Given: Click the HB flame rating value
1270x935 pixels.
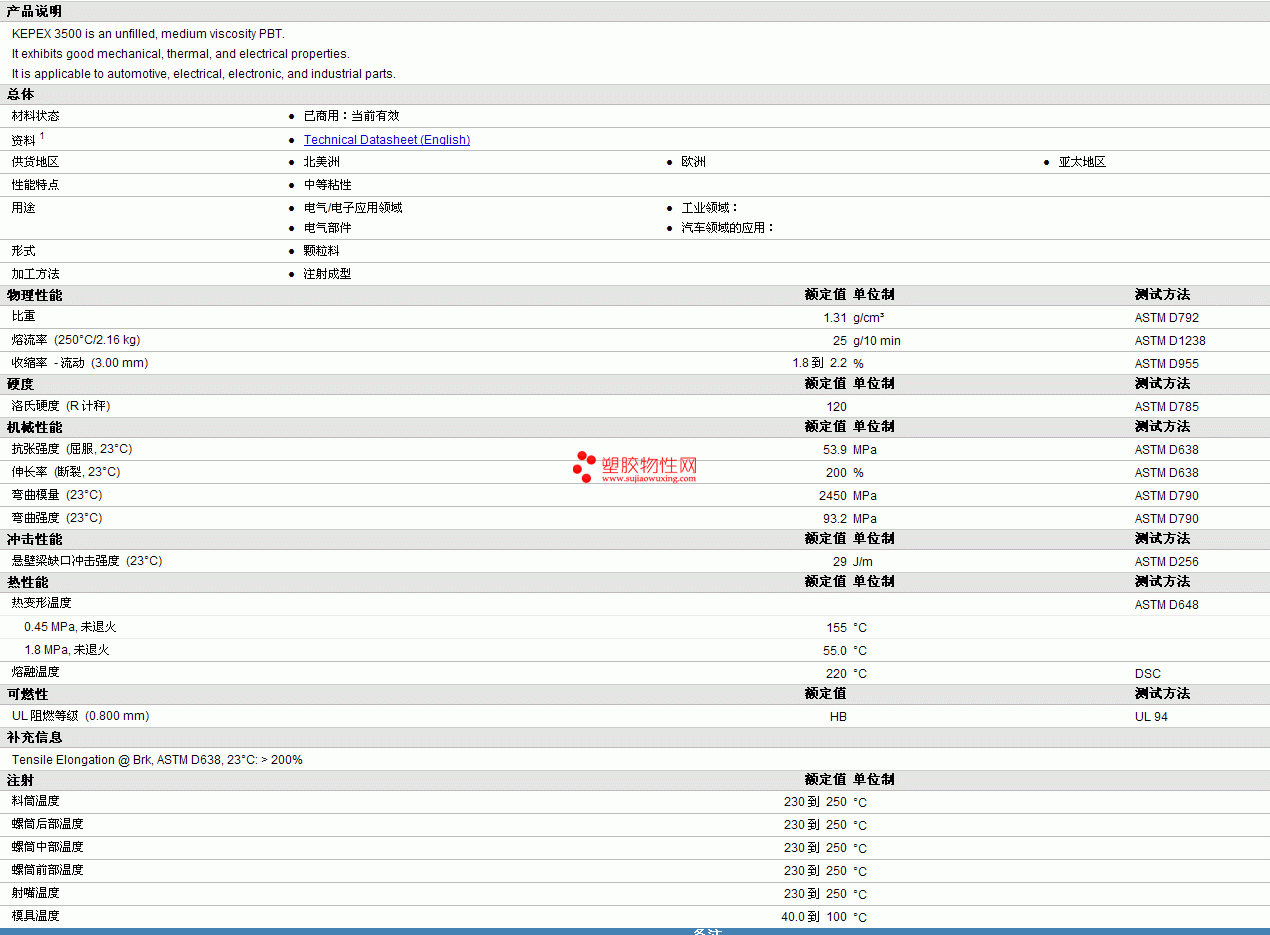Looking at the screenshot, I should (x=838, y=717).
